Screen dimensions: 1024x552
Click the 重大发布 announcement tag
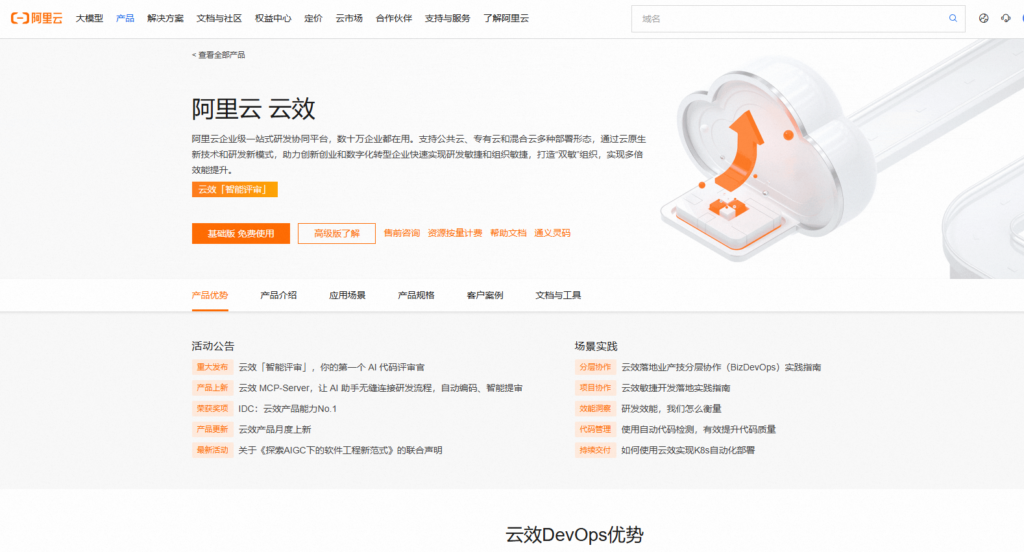[x=212, y=367]
